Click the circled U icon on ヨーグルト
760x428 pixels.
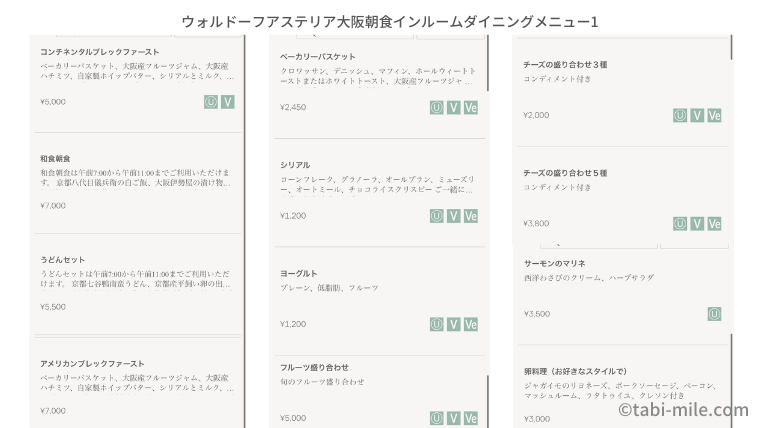pos(436,324)
